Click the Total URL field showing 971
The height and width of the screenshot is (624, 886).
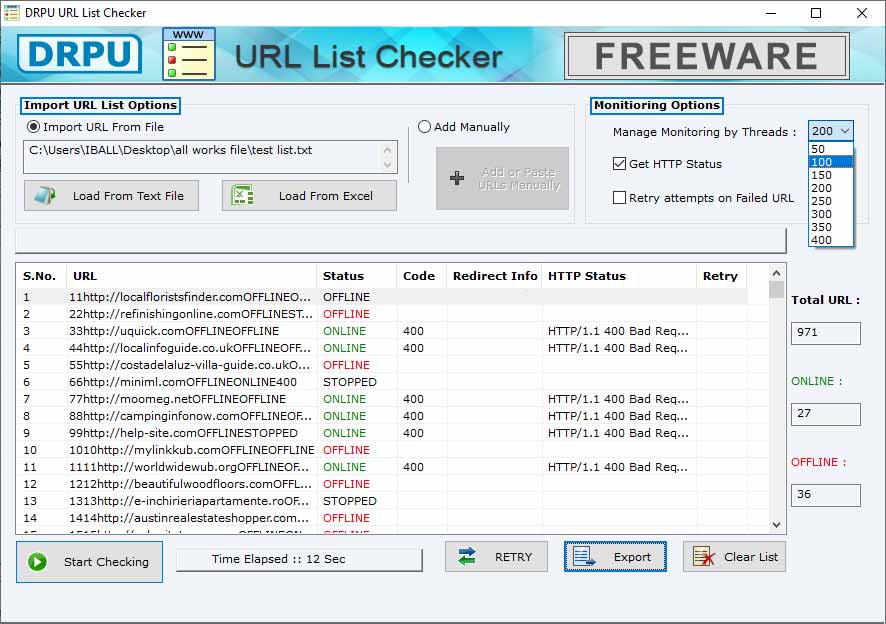[826, 333]
